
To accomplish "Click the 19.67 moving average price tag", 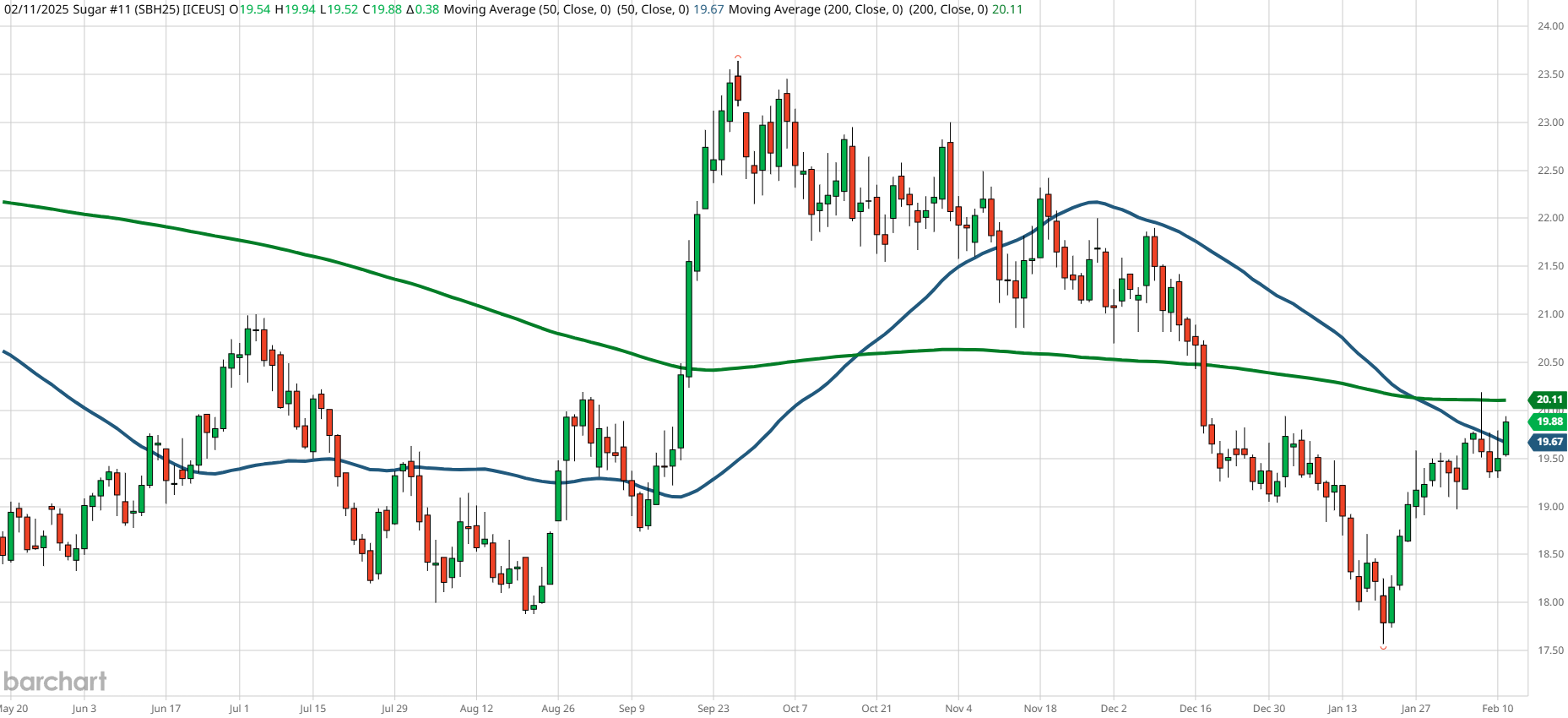I will coord(1548,442).
